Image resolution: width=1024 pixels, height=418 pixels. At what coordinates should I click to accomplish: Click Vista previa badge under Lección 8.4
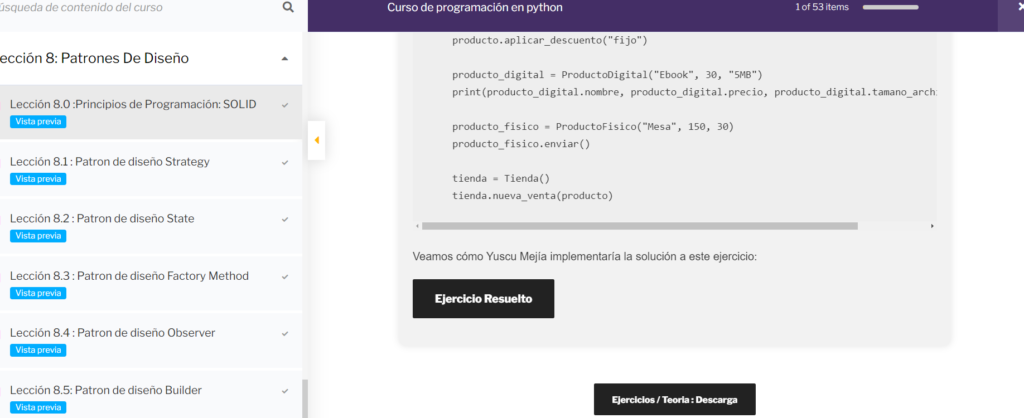[38, 350]
